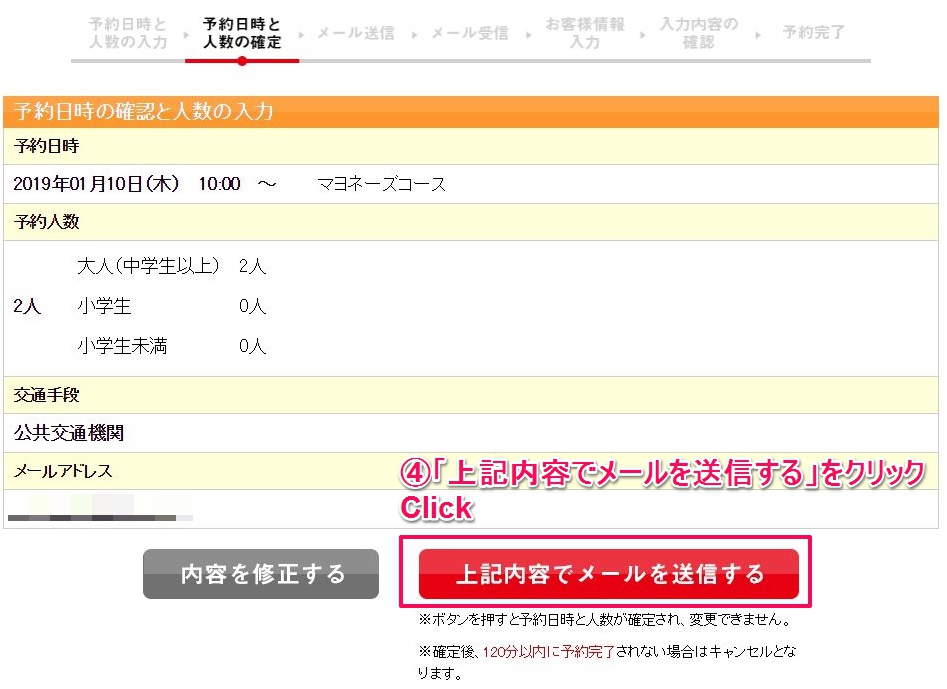Click the 10:00 start time
The width and height of the screenshot is (947, 689).
click(x=219, y=184)
